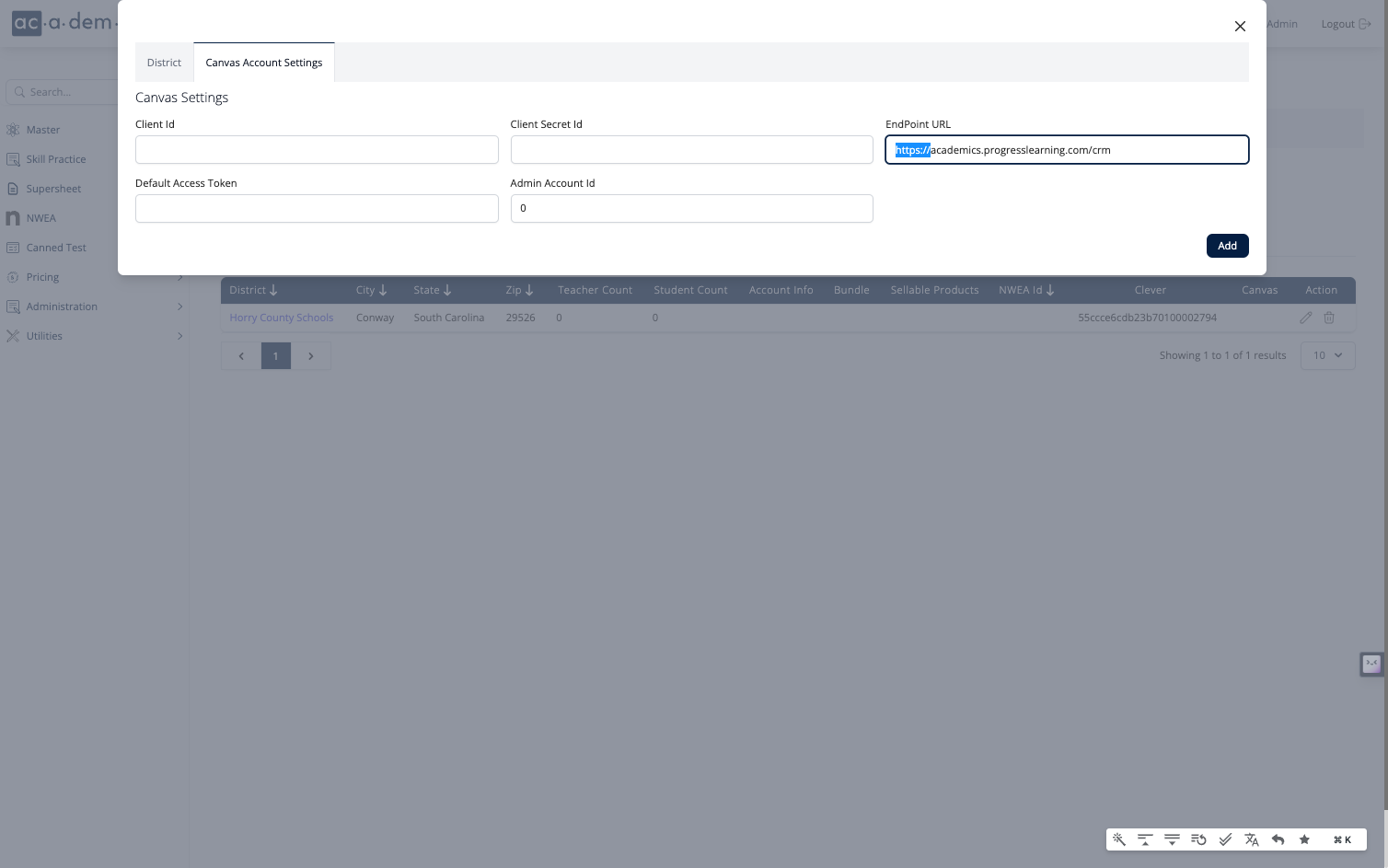
Task: Click the rephrase icon in floating toolbar
Action: coord(1198,839)
